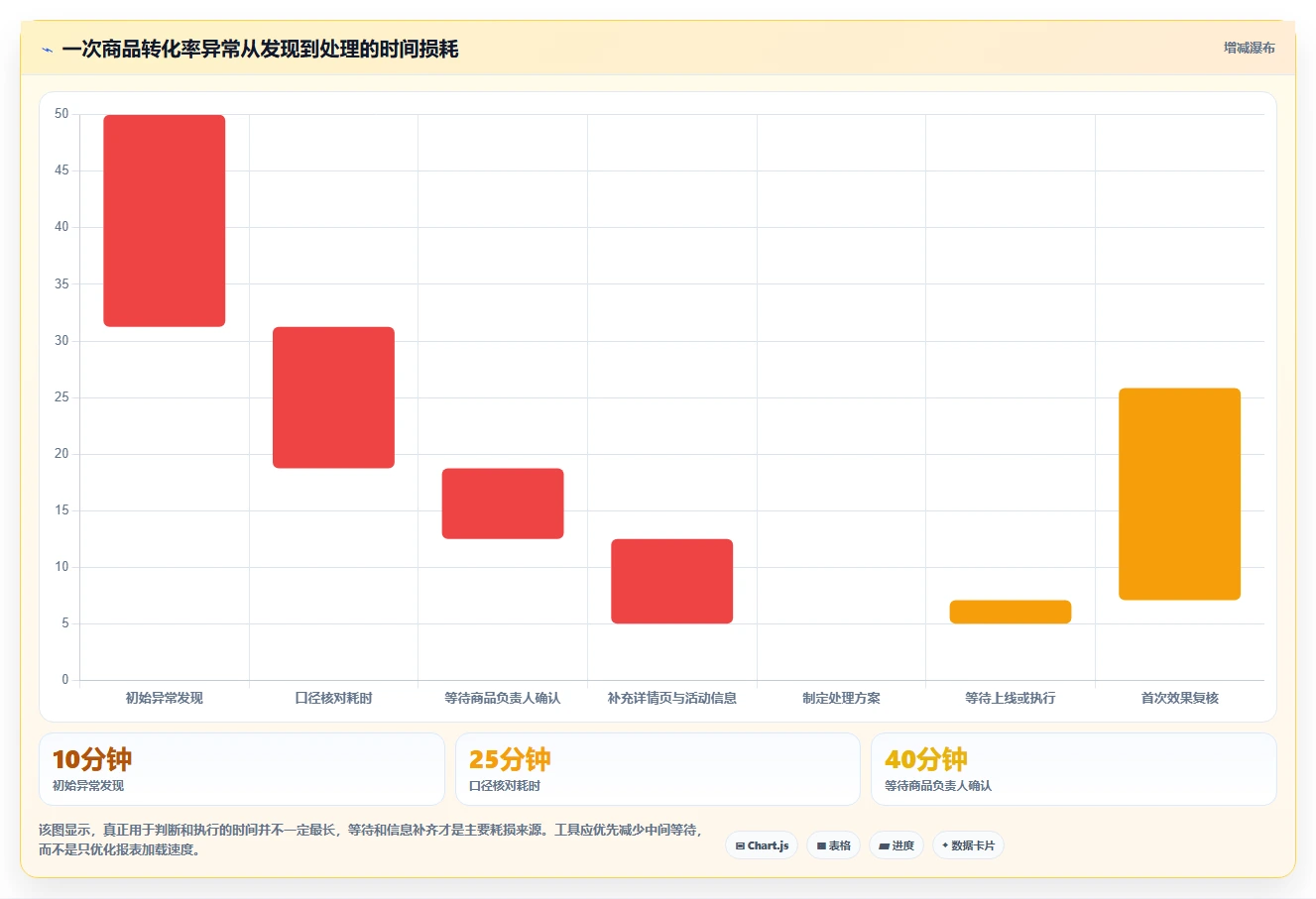Click the red 等待商品负责人确认 bar
This screenshot has height=899, width=1316.
(x=503, y=504)
